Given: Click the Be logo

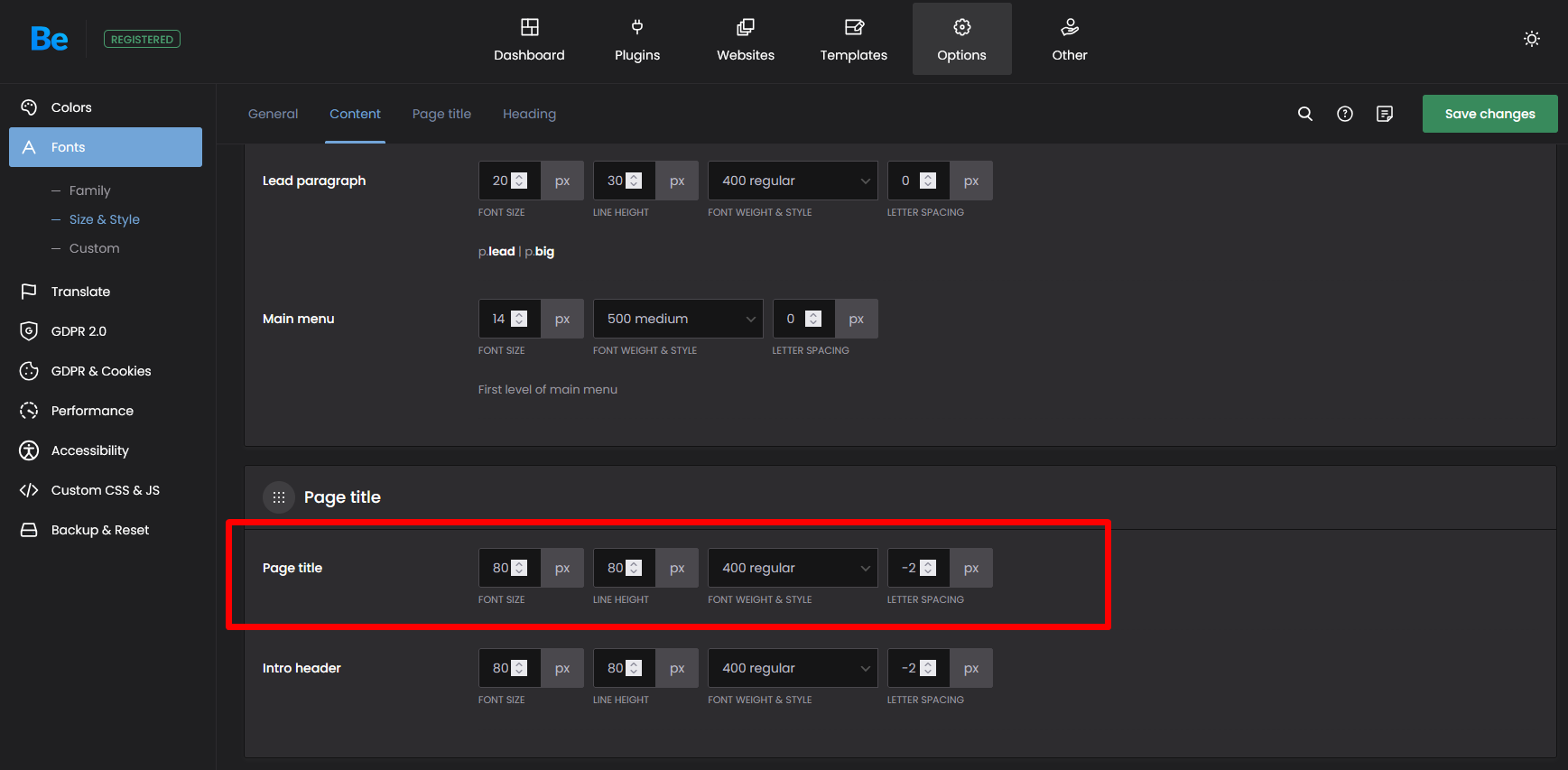Looking at the screenshot, I should click(49, 39).
